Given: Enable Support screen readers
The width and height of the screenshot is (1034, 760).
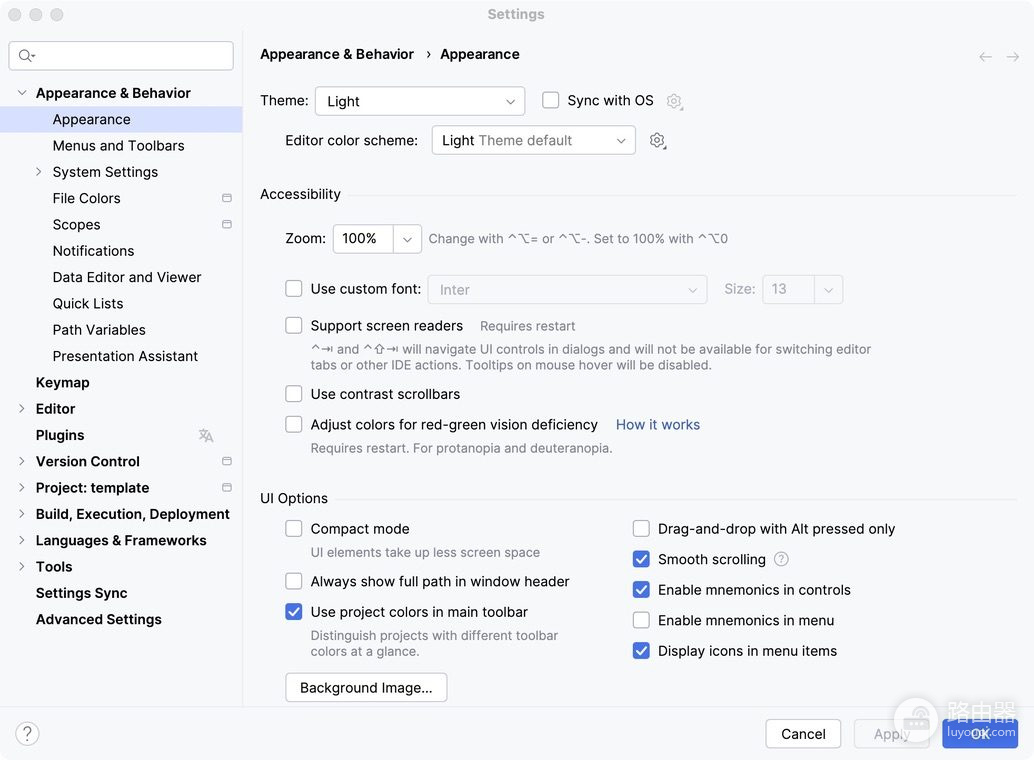Looking at the screenshot, I should (x=293, y=325).
